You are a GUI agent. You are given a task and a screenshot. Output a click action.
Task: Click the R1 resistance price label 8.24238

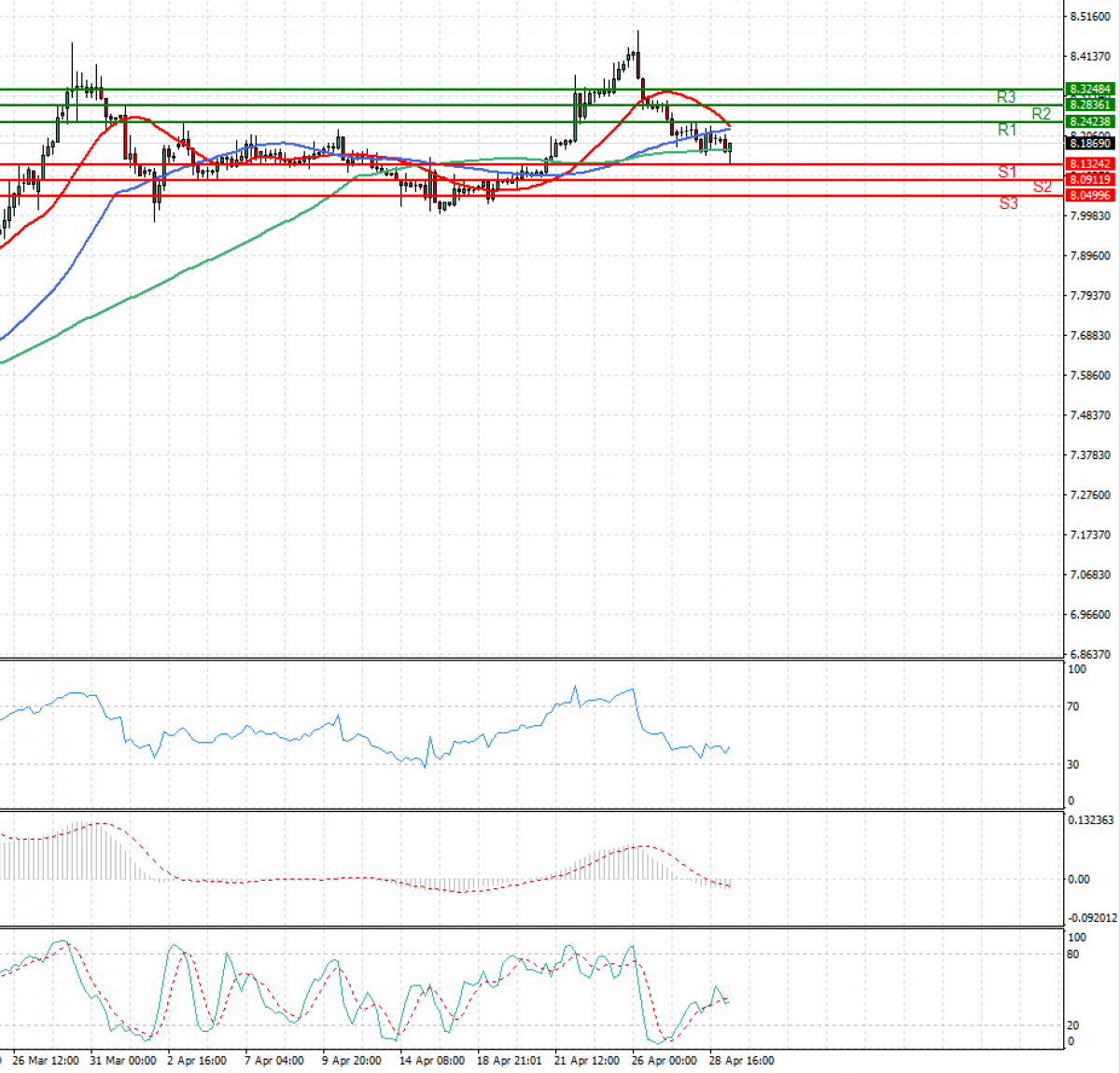tap(1089, 122)
